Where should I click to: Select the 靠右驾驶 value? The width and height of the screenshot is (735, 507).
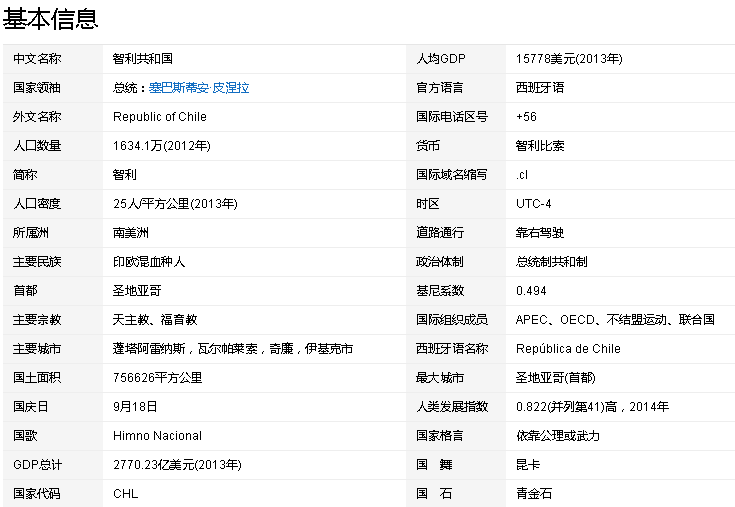540,233
